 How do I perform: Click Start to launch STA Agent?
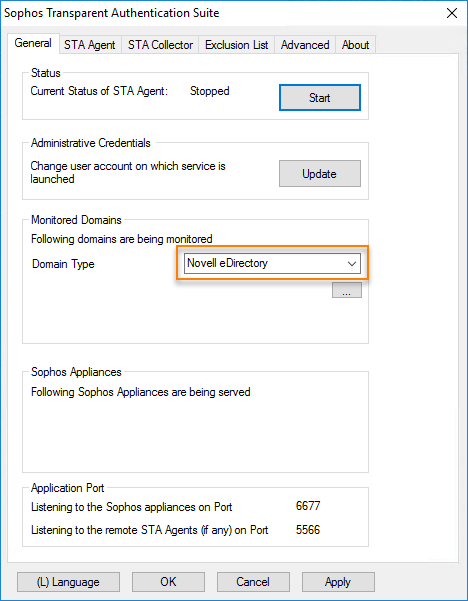pyautogui.click(x=320, y=98)
